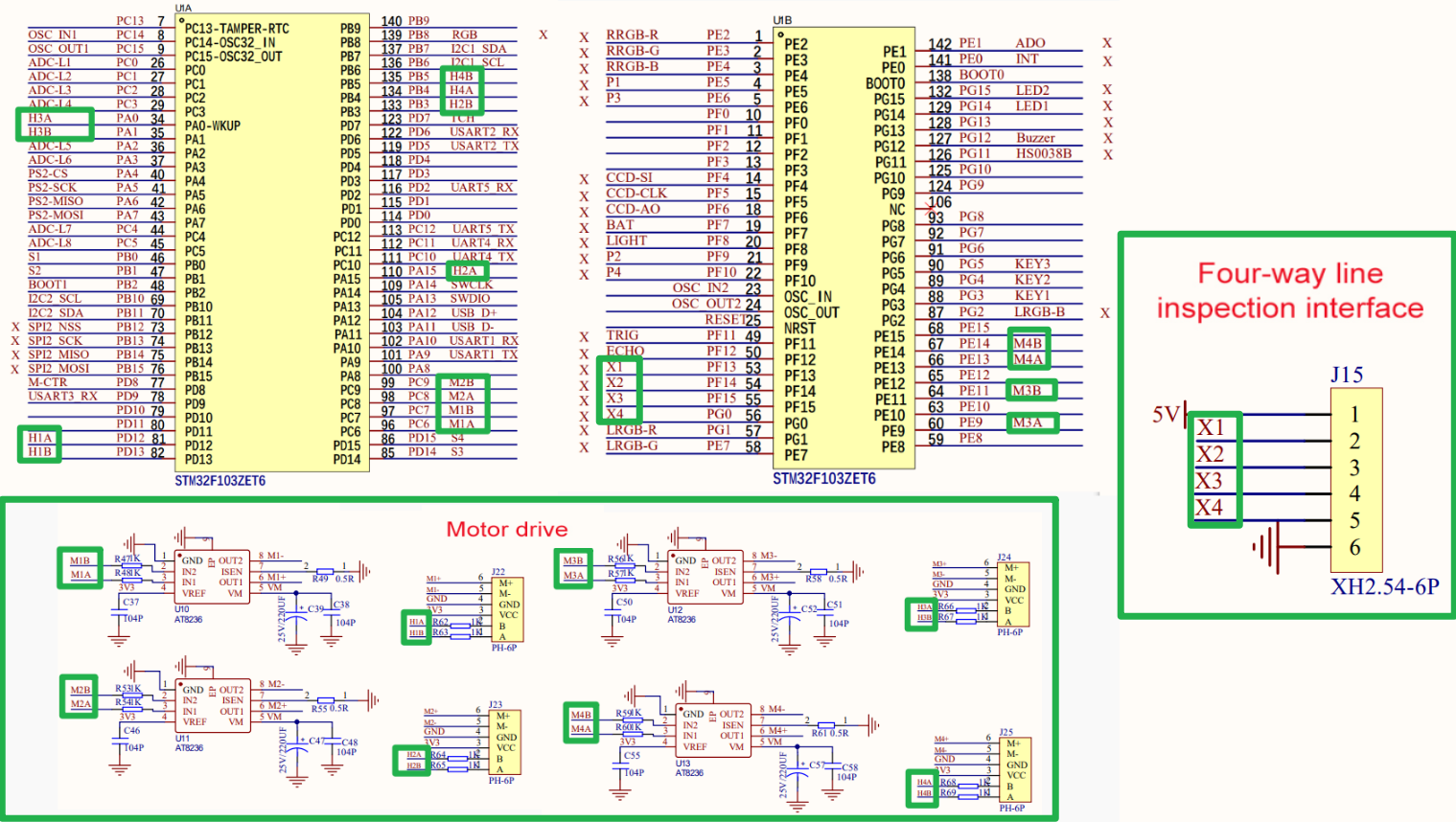Select the J22 PH-6P motor connector
This screenshot has width=1456, height=822.
click(x=508, y=609)
